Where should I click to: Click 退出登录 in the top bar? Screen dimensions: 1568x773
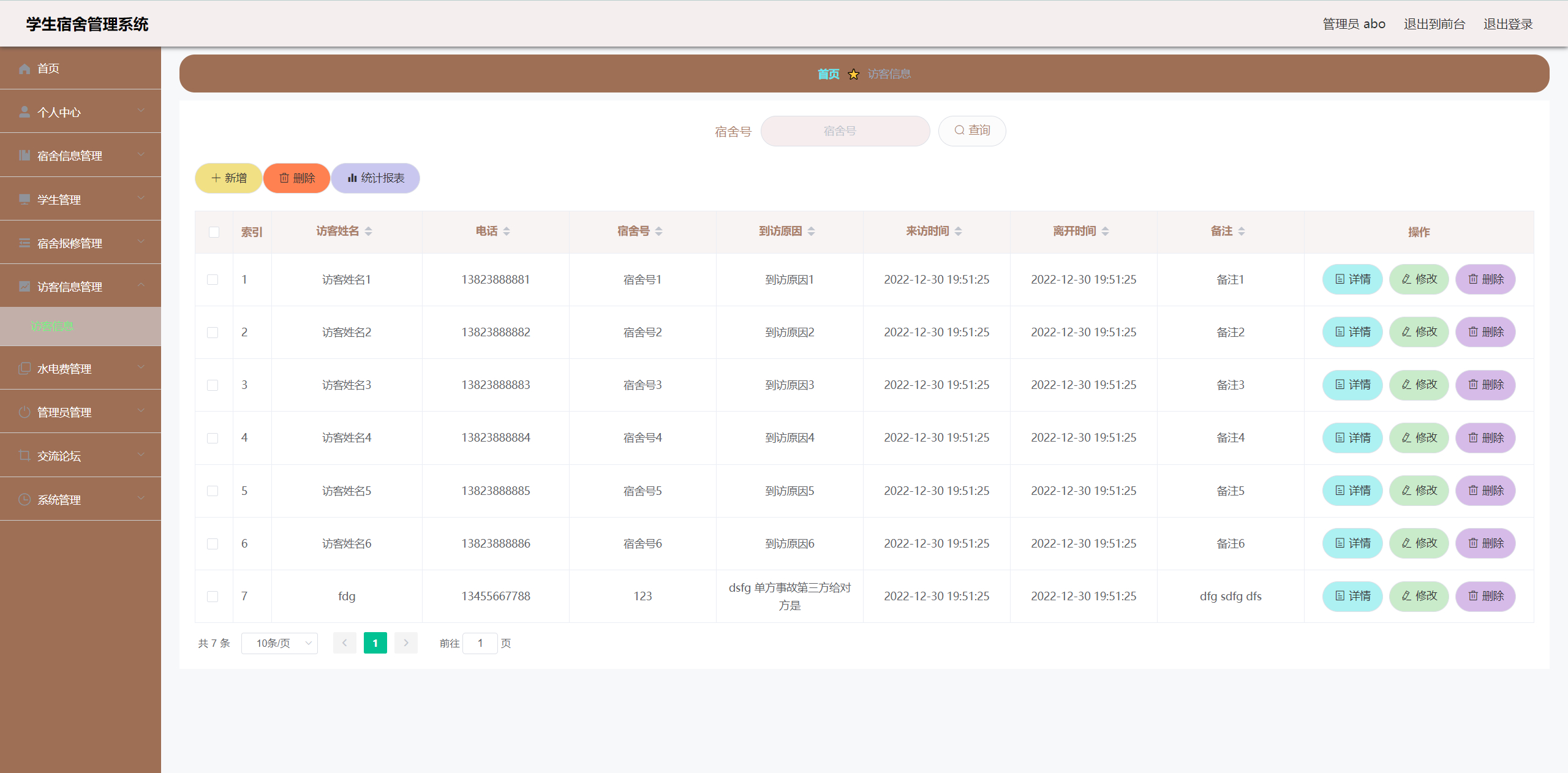[x=1507, y=25]
